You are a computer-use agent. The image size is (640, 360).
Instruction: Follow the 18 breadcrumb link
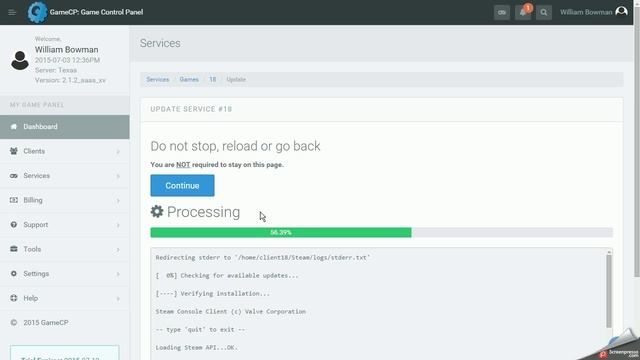pos(212,79)
